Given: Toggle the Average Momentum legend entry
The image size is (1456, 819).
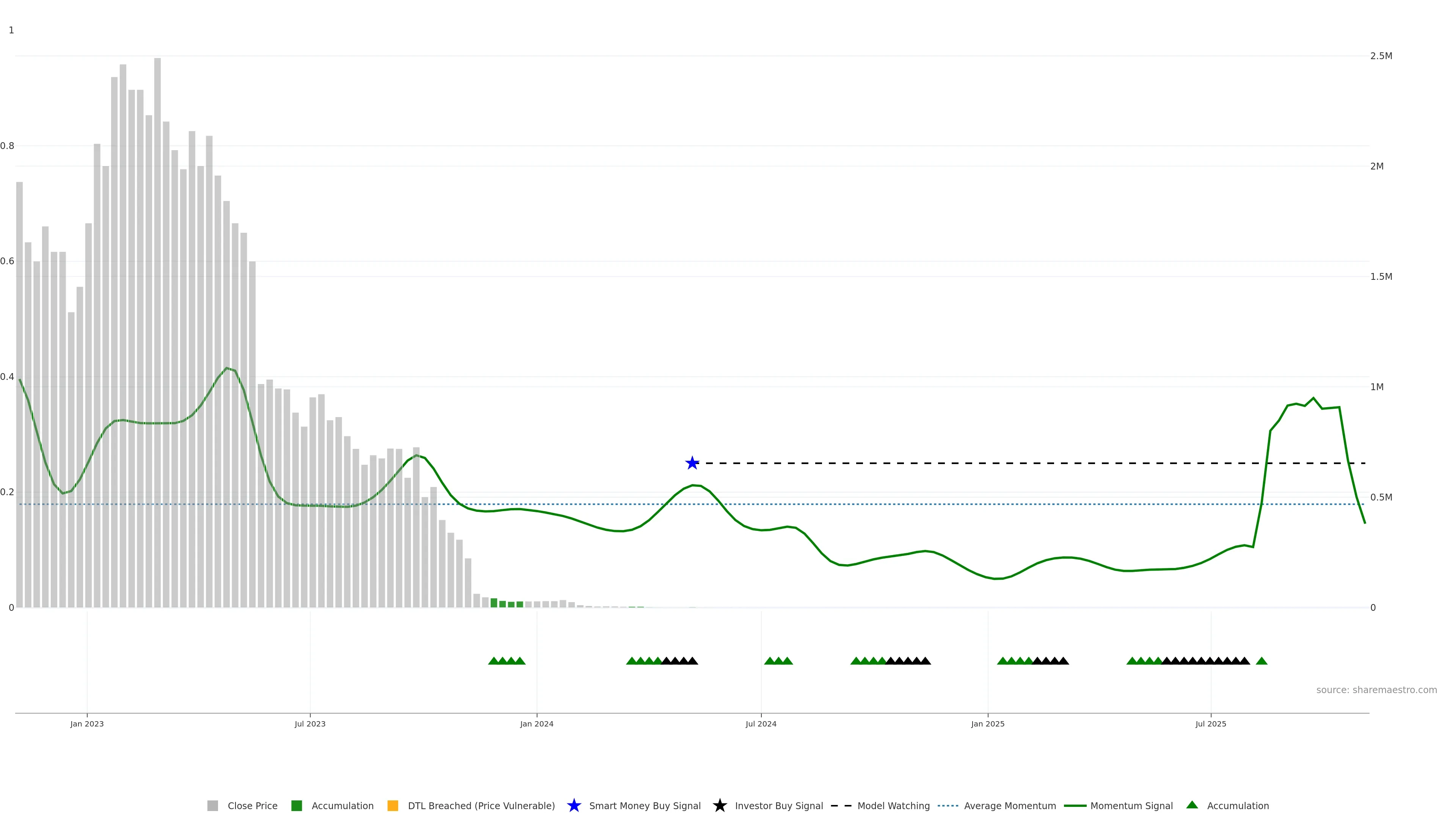Looking at the screenshot, I should click(x=1009, y=805).
